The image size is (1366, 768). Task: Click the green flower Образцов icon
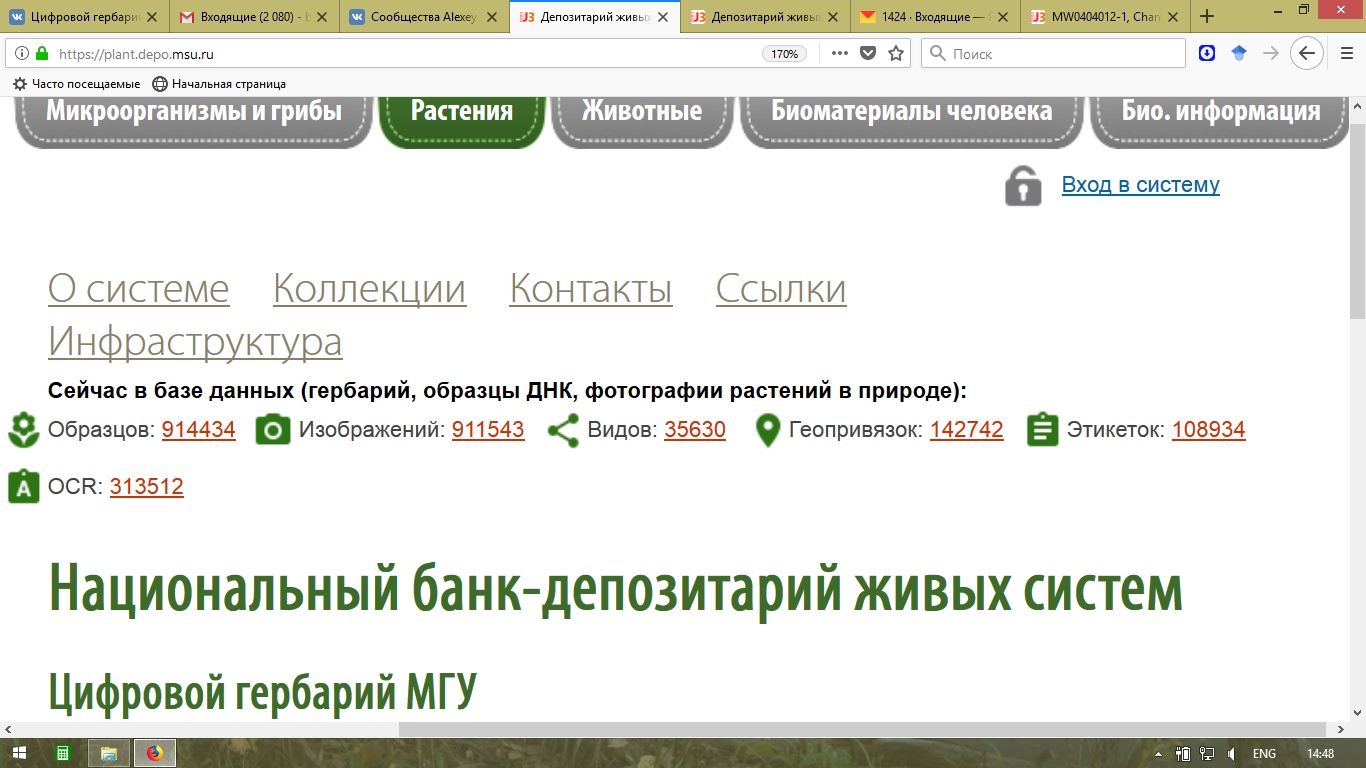(23, 431)
